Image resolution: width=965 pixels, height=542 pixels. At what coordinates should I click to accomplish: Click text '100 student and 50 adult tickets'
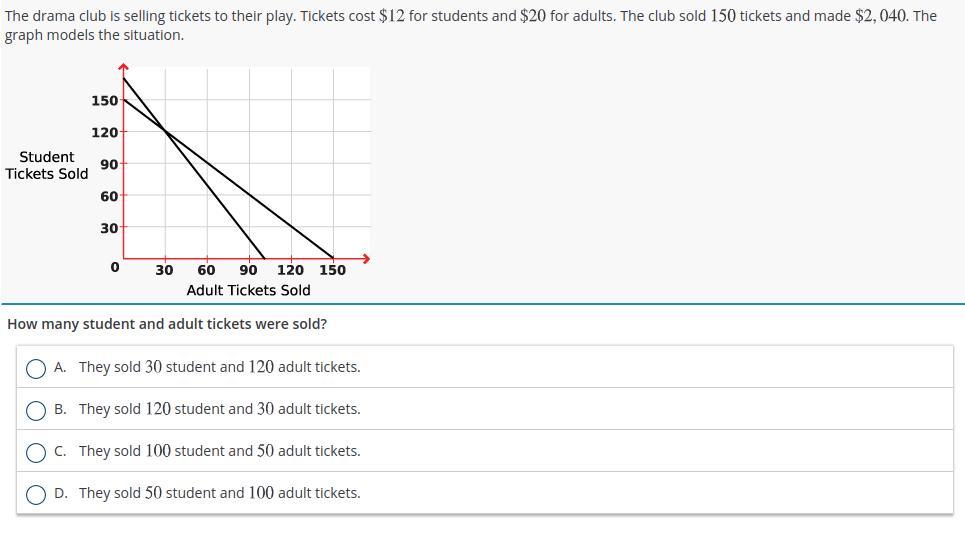coord(251,450)
